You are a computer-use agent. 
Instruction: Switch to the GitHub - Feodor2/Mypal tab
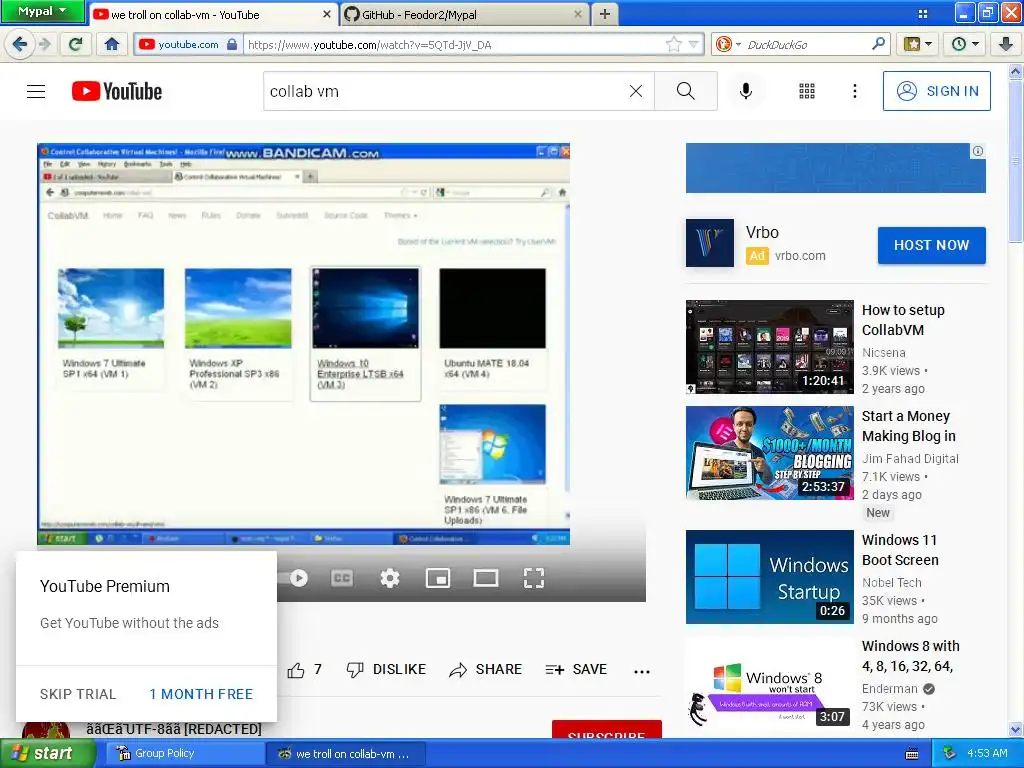tap(464, 14)
